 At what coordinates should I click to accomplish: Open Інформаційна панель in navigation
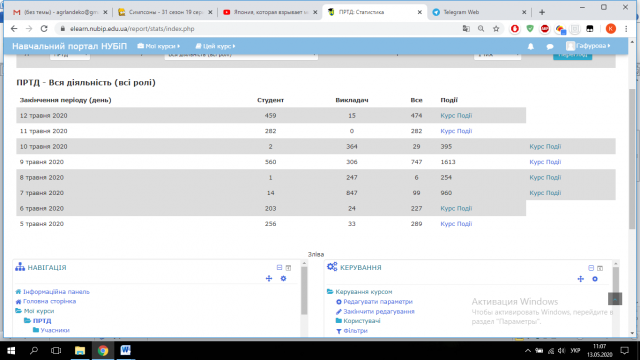click(x=56, y=292)
